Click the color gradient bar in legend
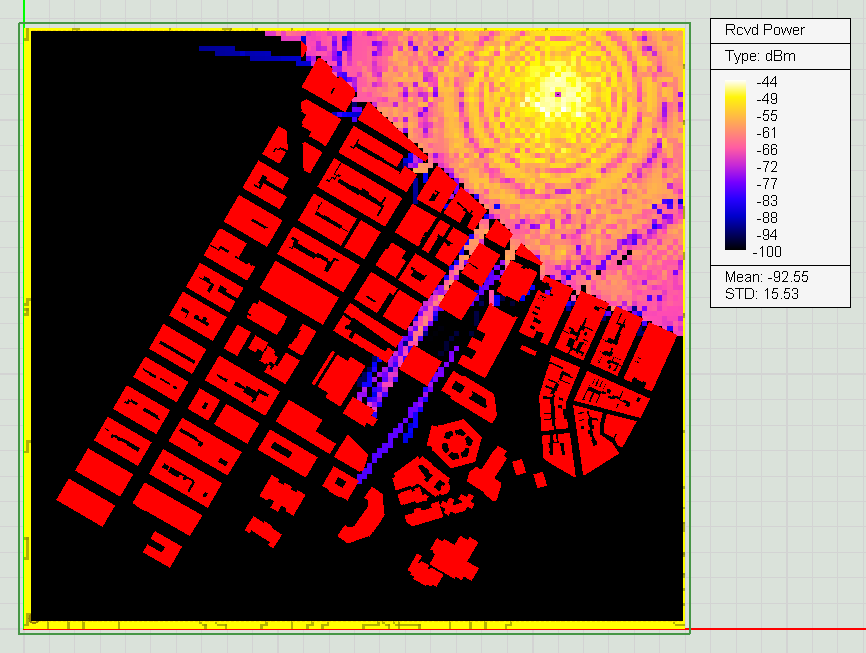Viewport: 866px width, 653px height. (735, 167)
